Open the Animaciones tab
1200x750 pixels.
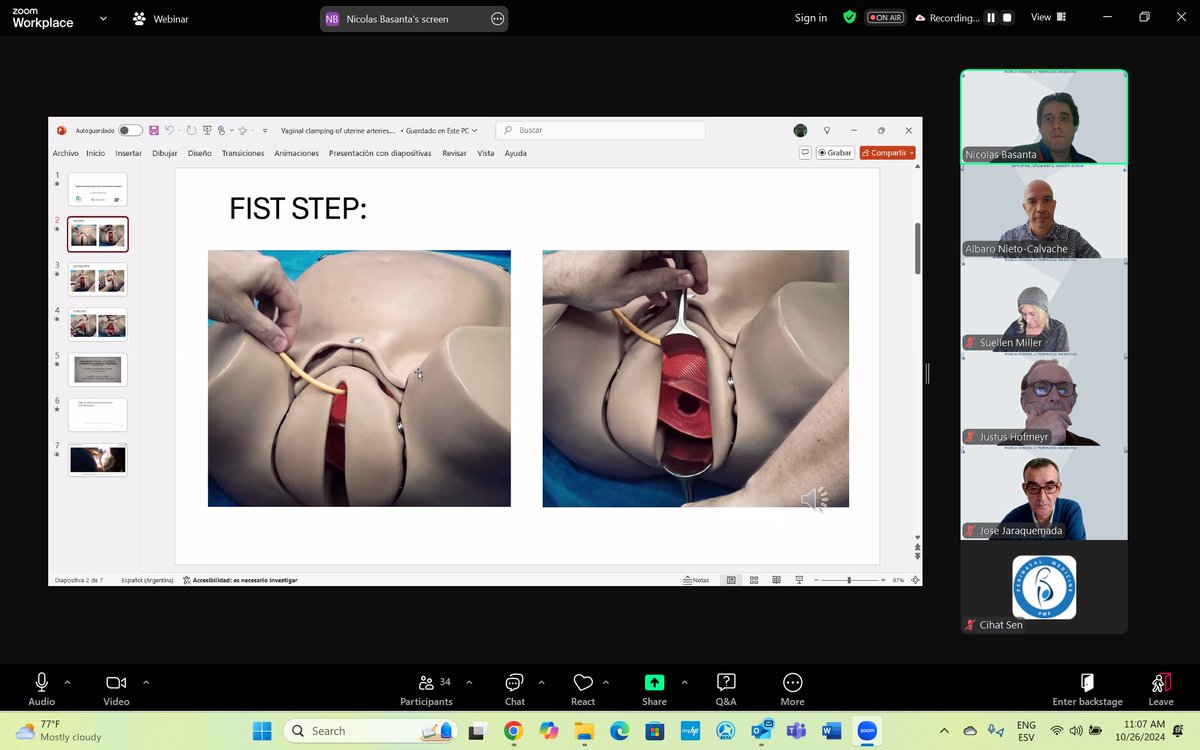click(x=296, y=153)
